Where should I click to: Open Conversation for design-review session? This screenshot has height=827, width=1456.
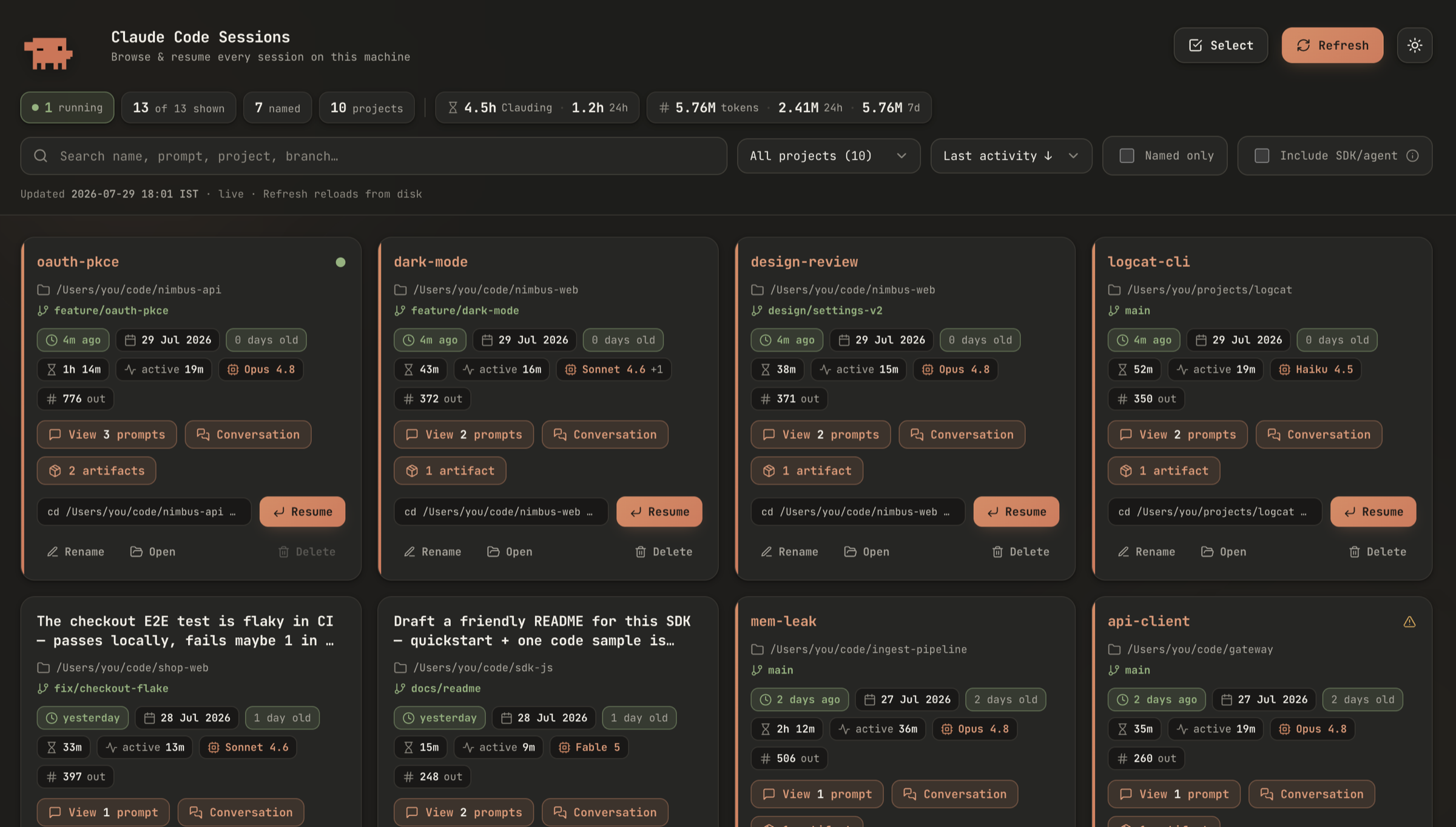pos(962,435)
